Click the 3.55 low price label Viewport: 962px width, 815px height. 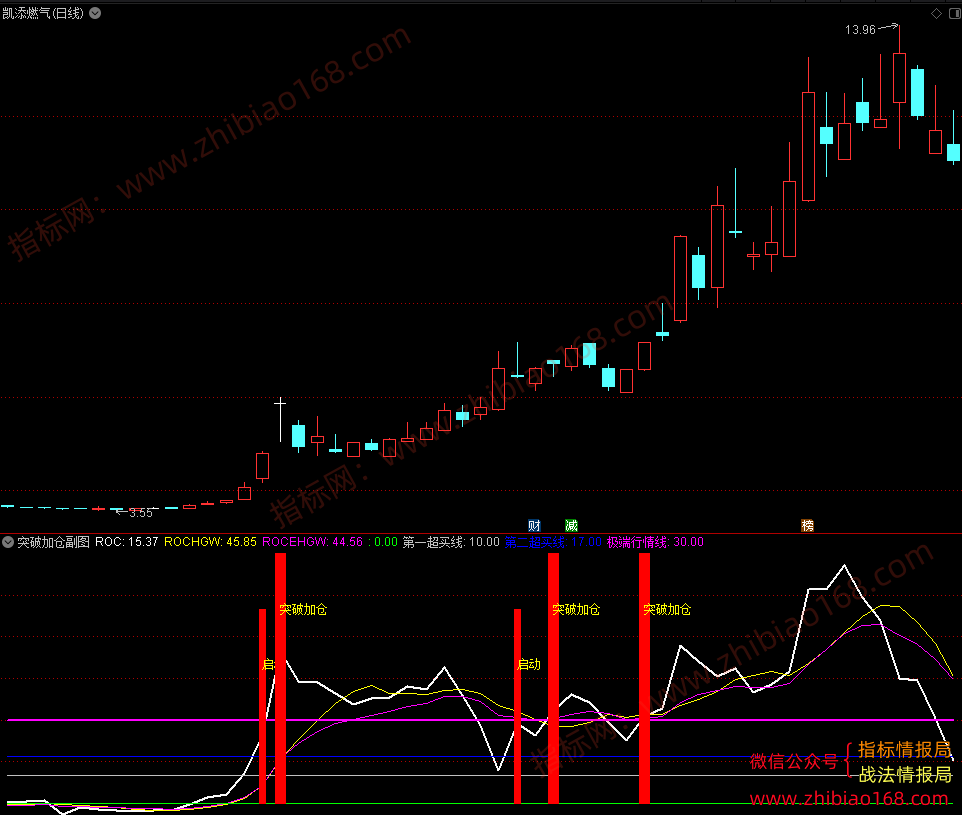[x=140, y=512]
